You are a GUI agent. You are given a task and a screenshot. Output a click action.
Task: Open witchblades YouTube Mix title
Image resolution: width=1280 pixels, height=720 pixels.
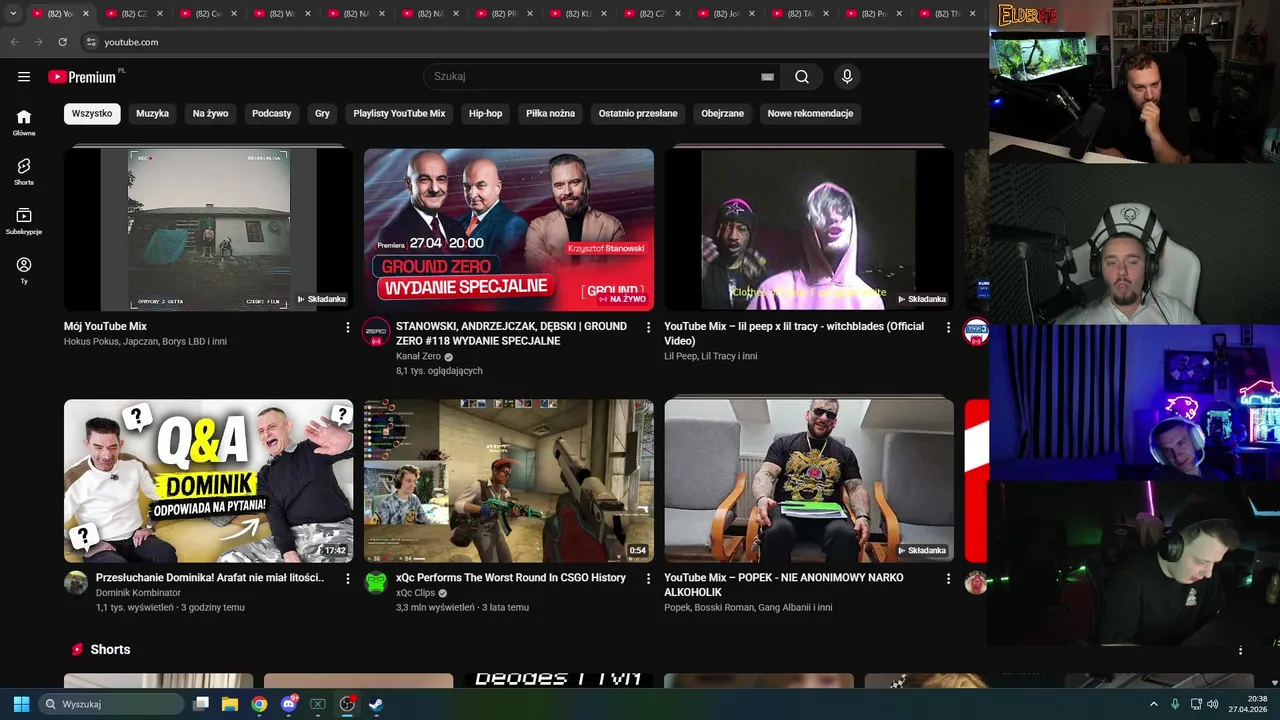click(x=794, y=334)
